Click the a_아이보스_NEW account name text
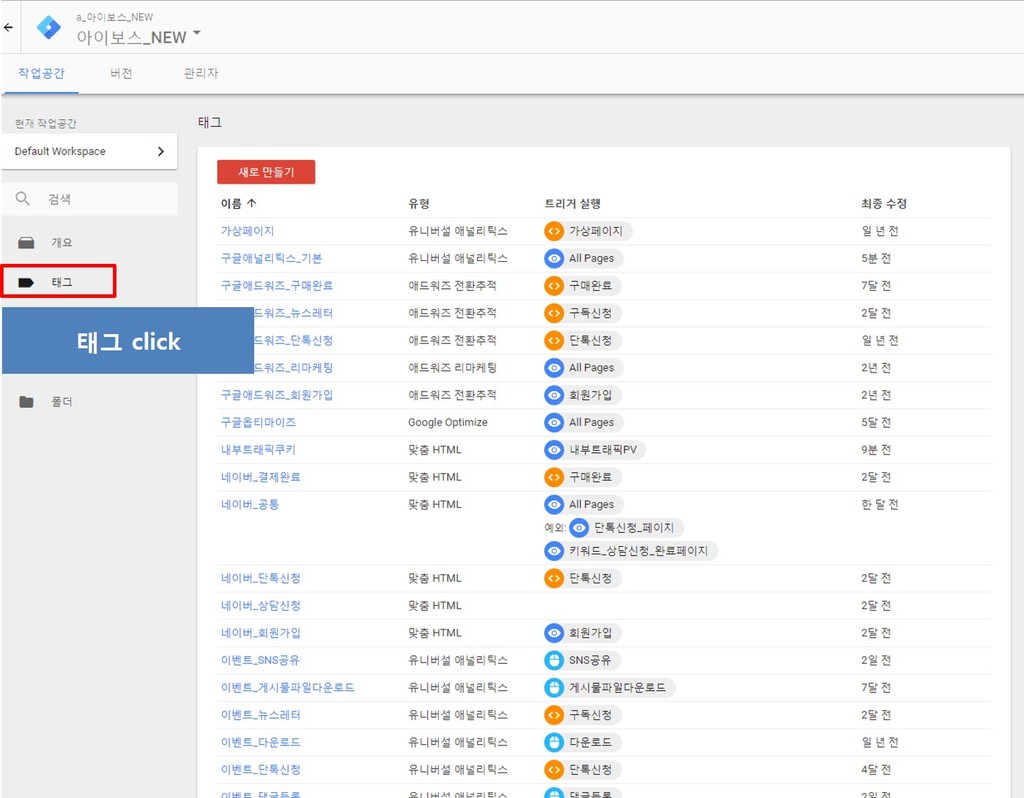 (114, 17)
